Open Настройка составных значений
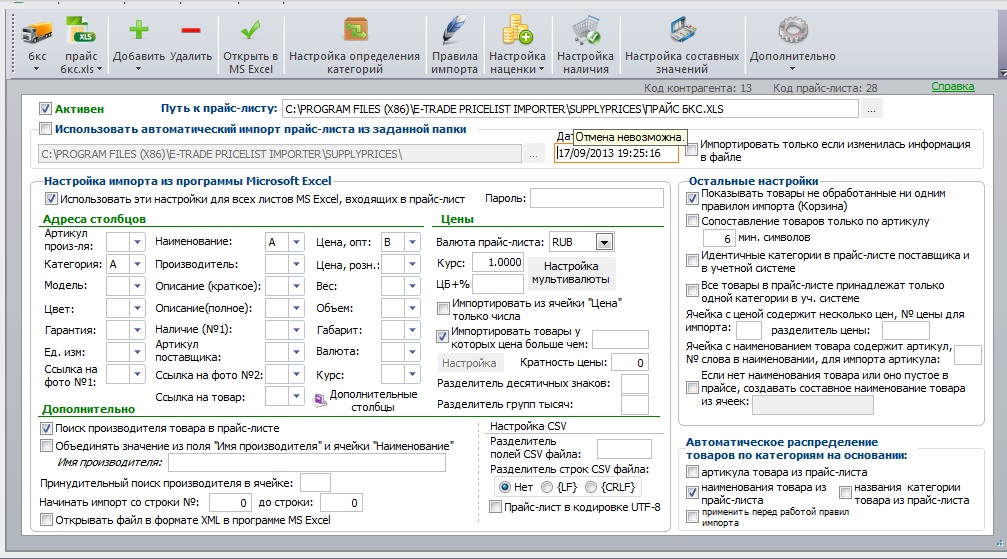Image resolution: width=1007 pixels, height=559 pixels. coord(682,30)
